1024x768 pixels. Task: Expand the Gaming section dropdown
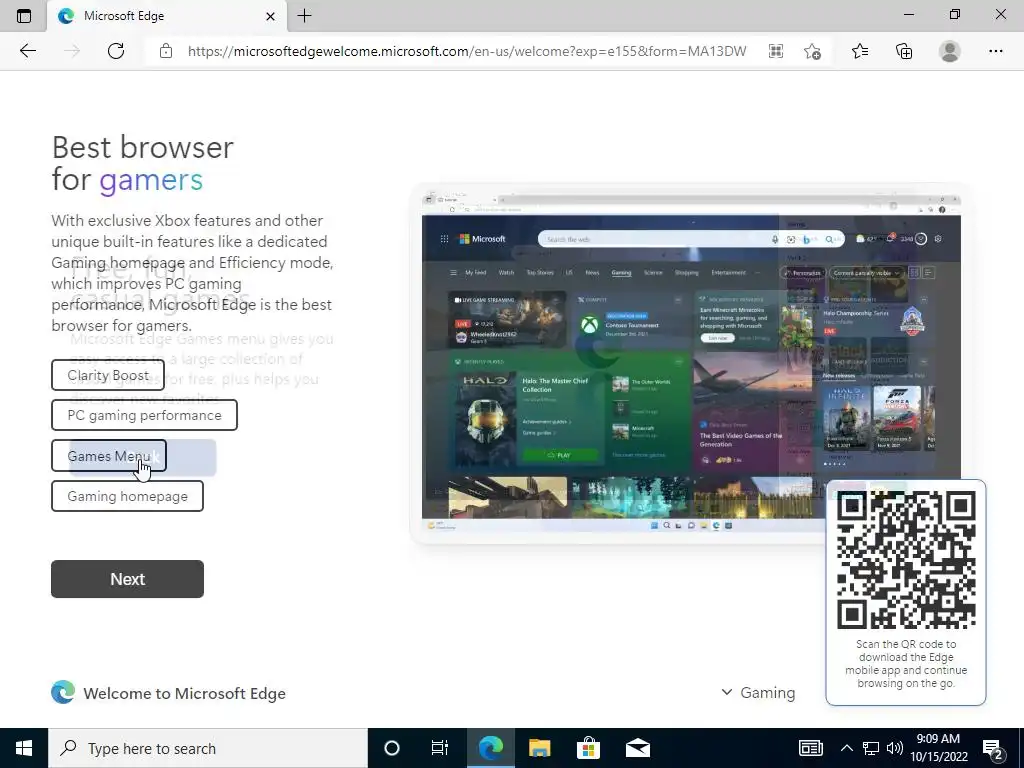pos(758,692)
